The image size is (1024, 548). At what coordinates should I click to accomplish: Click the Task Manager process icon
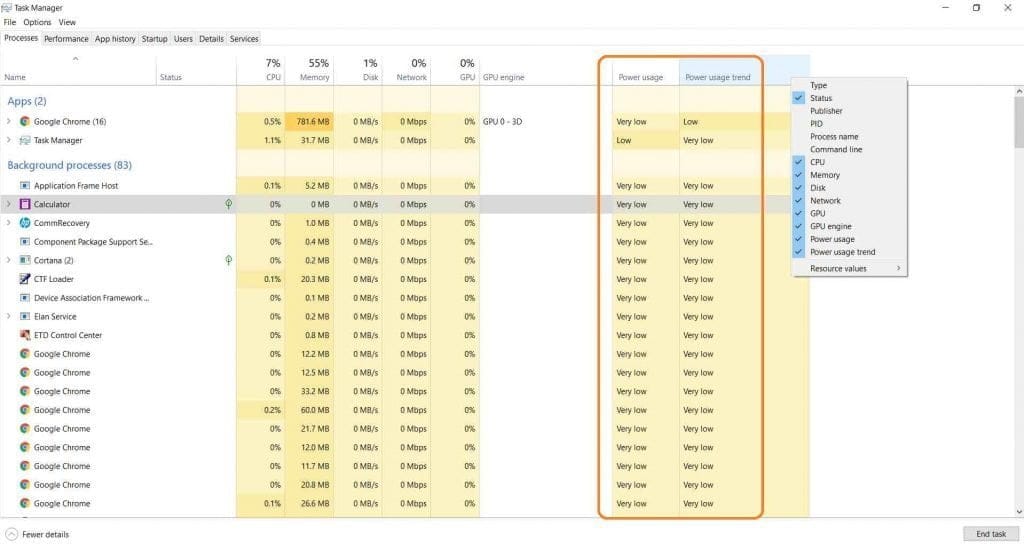(x=25, y=141)
